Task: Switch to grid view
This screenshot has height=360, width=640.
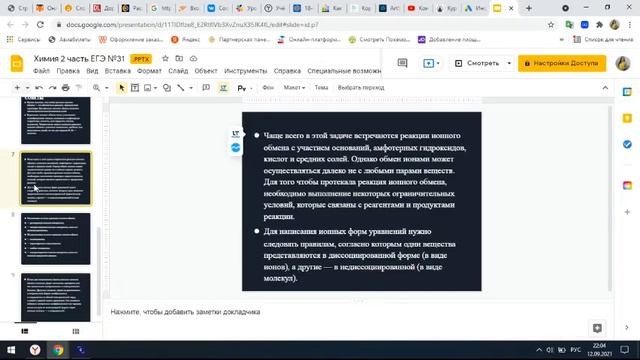Action: coord(76,331)
